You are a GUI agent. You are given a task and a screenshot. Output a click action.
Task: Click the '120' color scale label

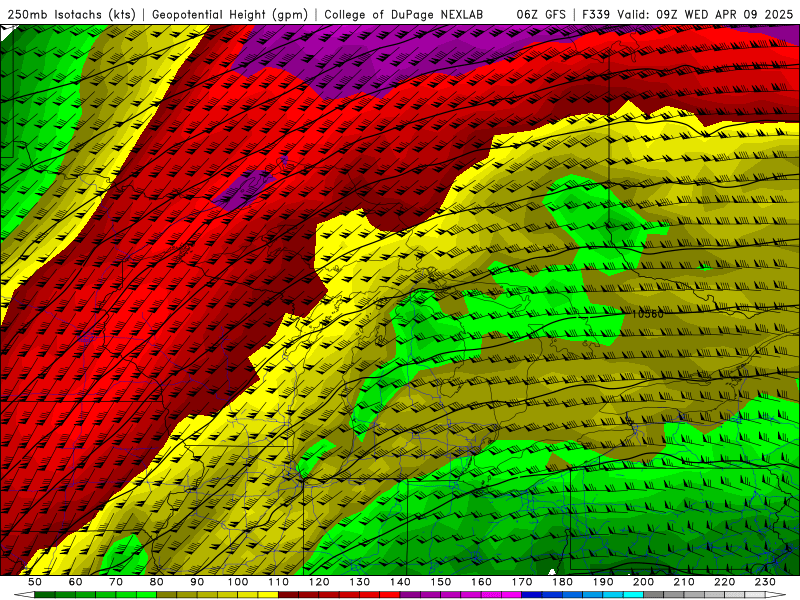[x=319, y=582]
